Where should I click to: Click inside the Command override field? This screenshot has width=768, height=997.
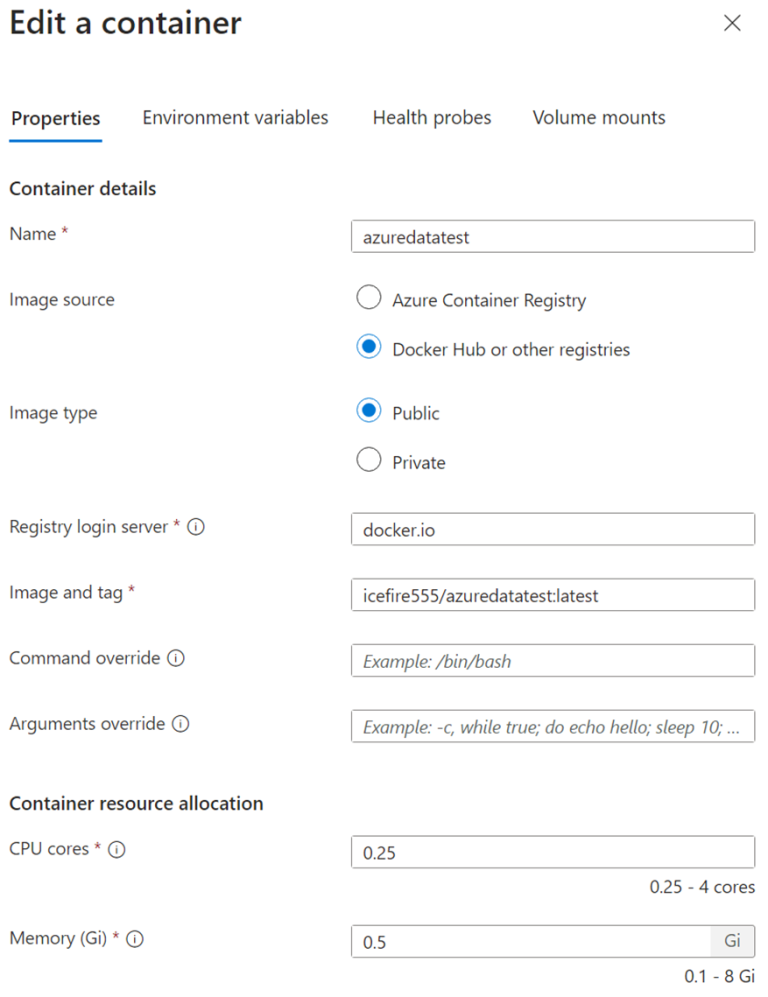[x=553, y=660]
